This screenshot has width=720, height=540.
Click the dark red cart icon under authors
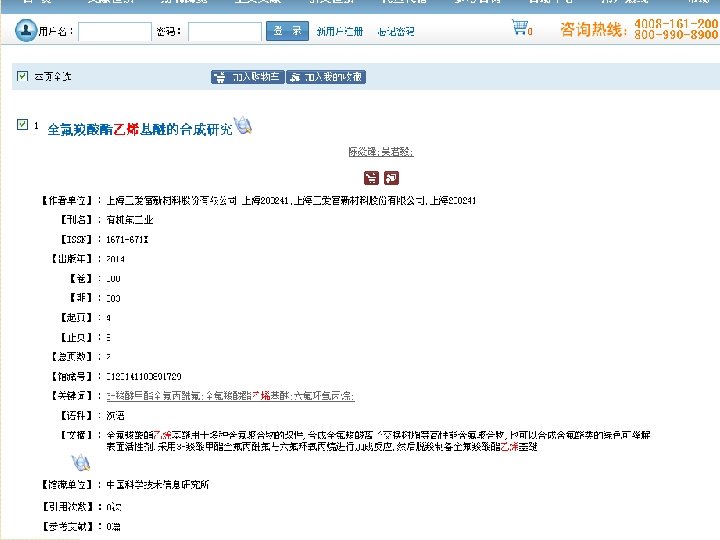pyautogui.click(x=371, y=178)
